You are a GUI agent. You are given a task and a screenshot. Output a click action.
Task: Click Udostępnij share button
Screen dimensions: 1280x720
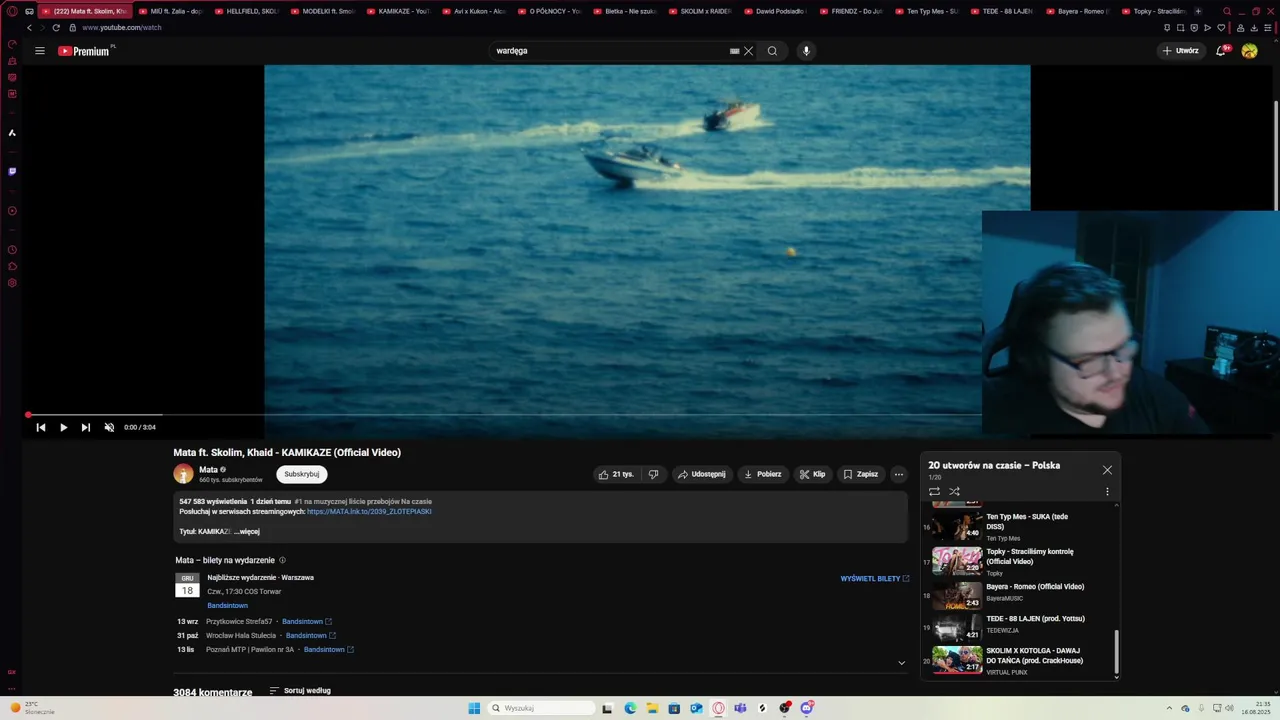(x=702, y=474)
